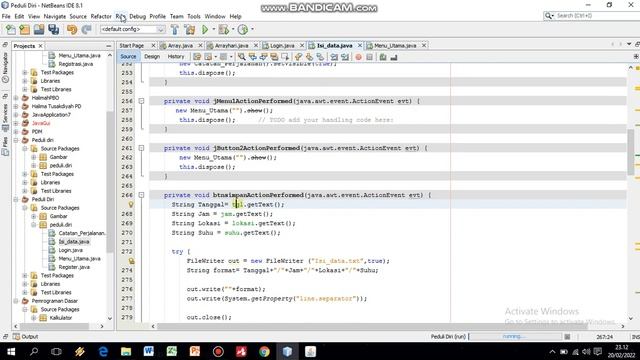Switch to Menu_Utama.java tab
The width and height of the screenshot is (640, 360).
pos(395,45)
